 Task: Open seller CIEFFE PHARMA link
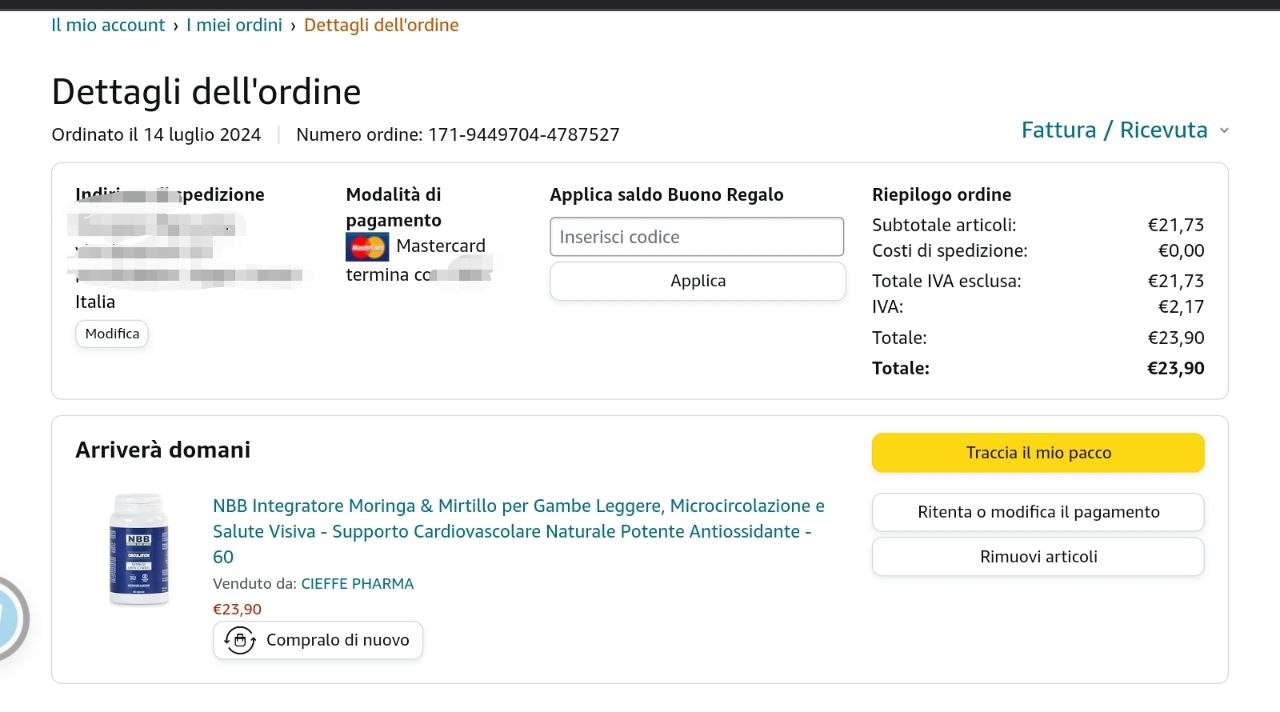357,584
